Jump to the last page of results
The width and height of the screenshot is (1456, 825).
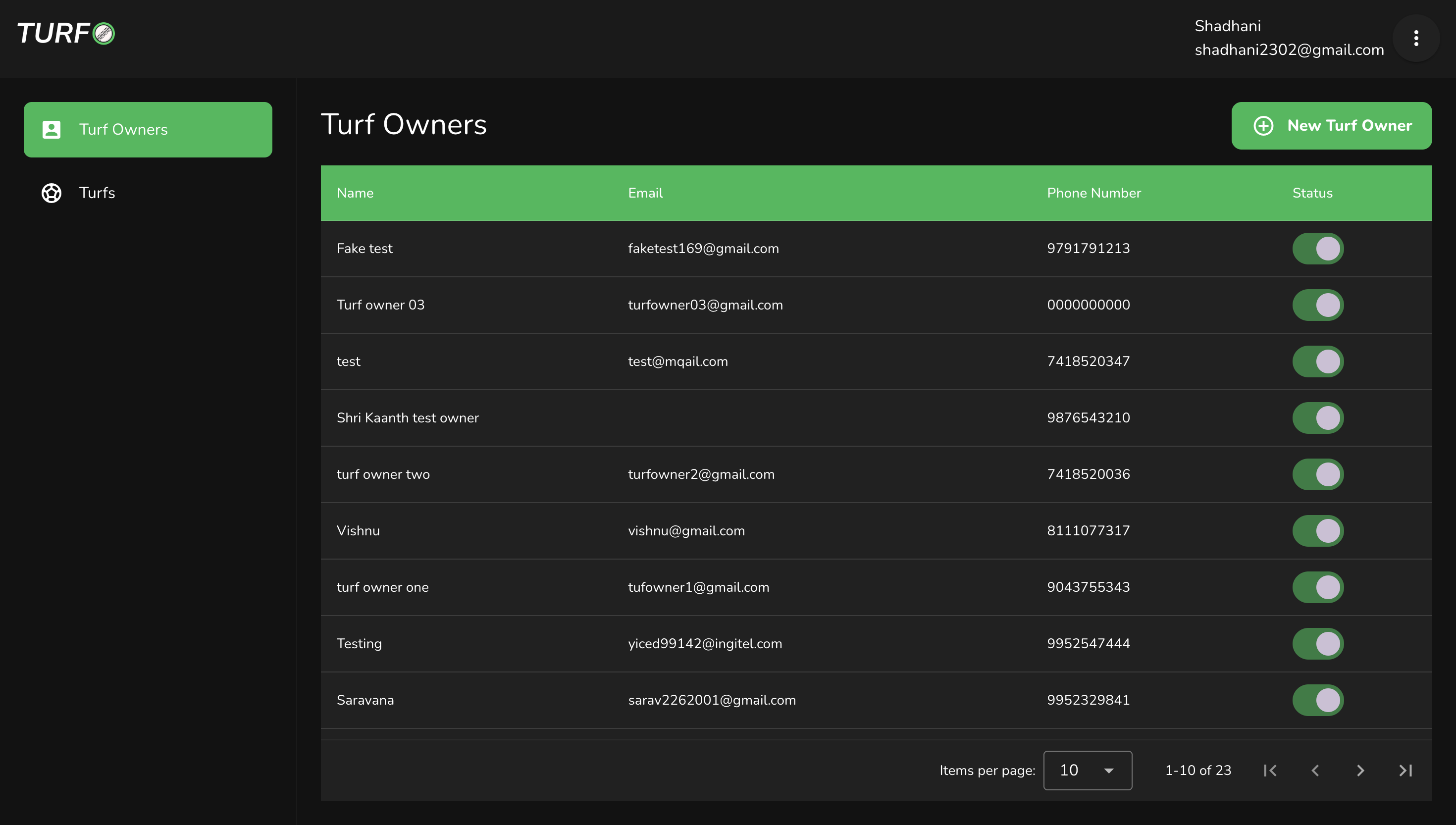(1405, 771)
